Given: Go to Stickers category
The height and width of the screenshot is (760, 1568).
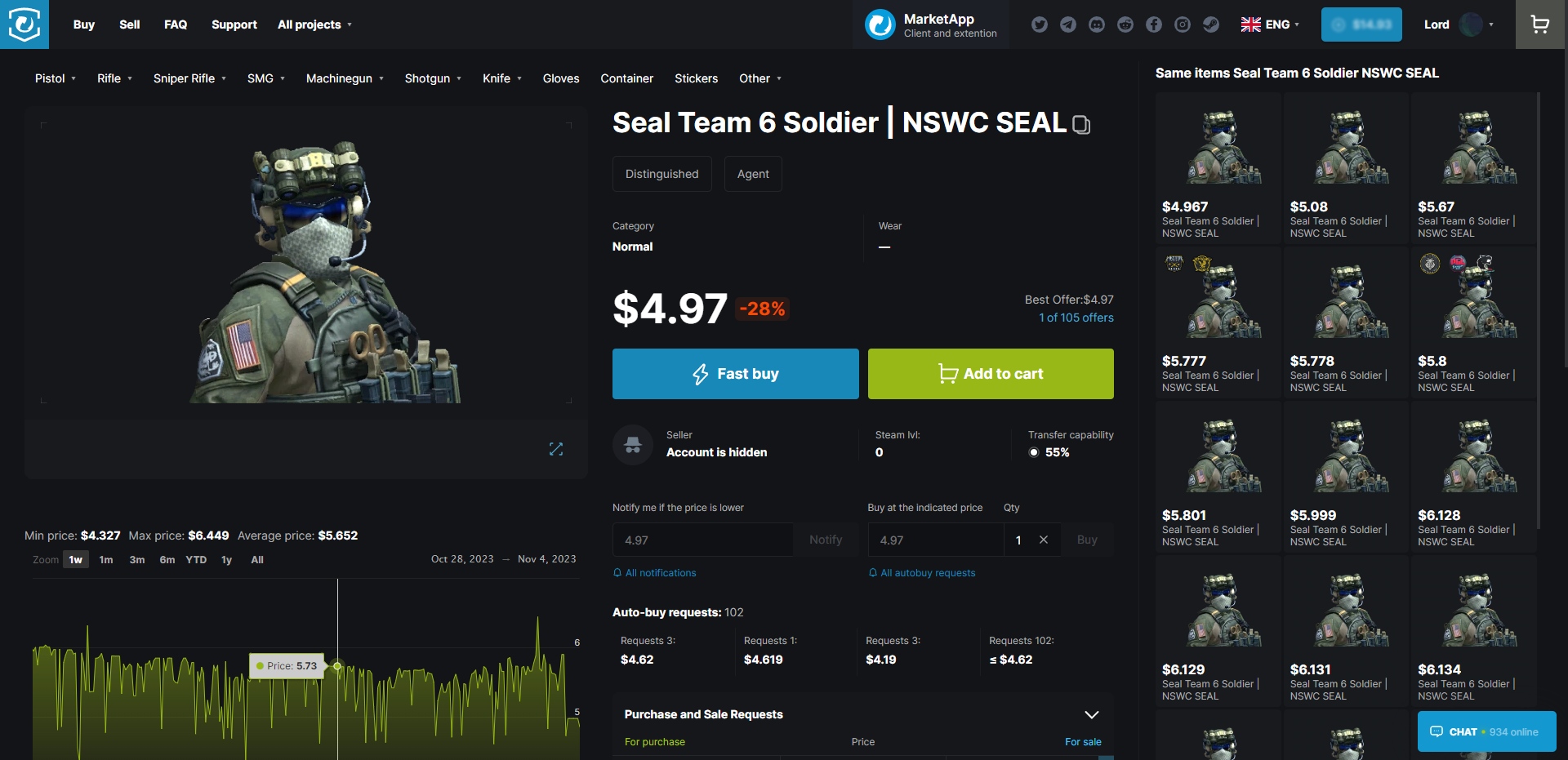Looking at the screenshot, I should coord(697,78).
